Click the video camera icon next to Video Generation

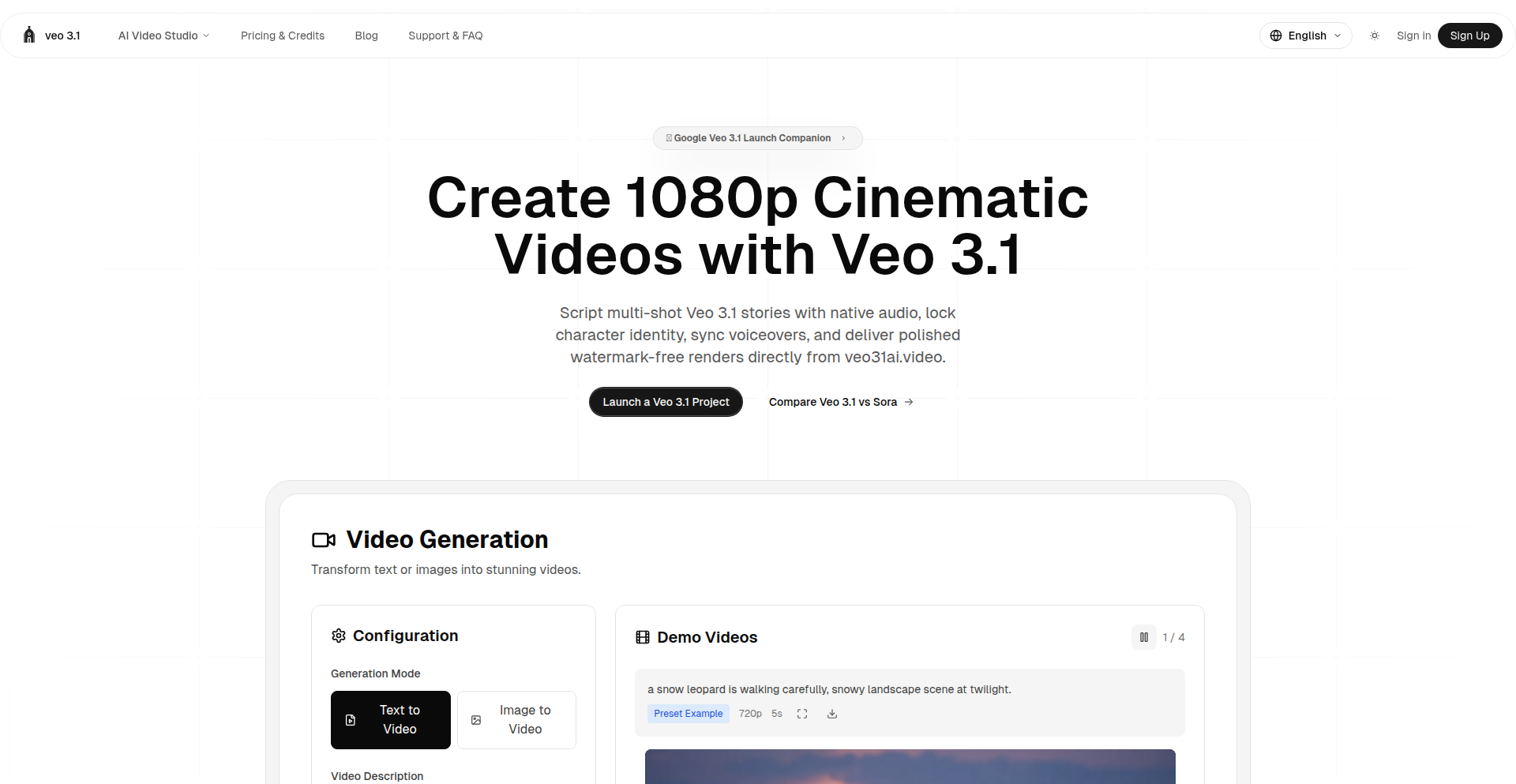click(x=324, y=540)
